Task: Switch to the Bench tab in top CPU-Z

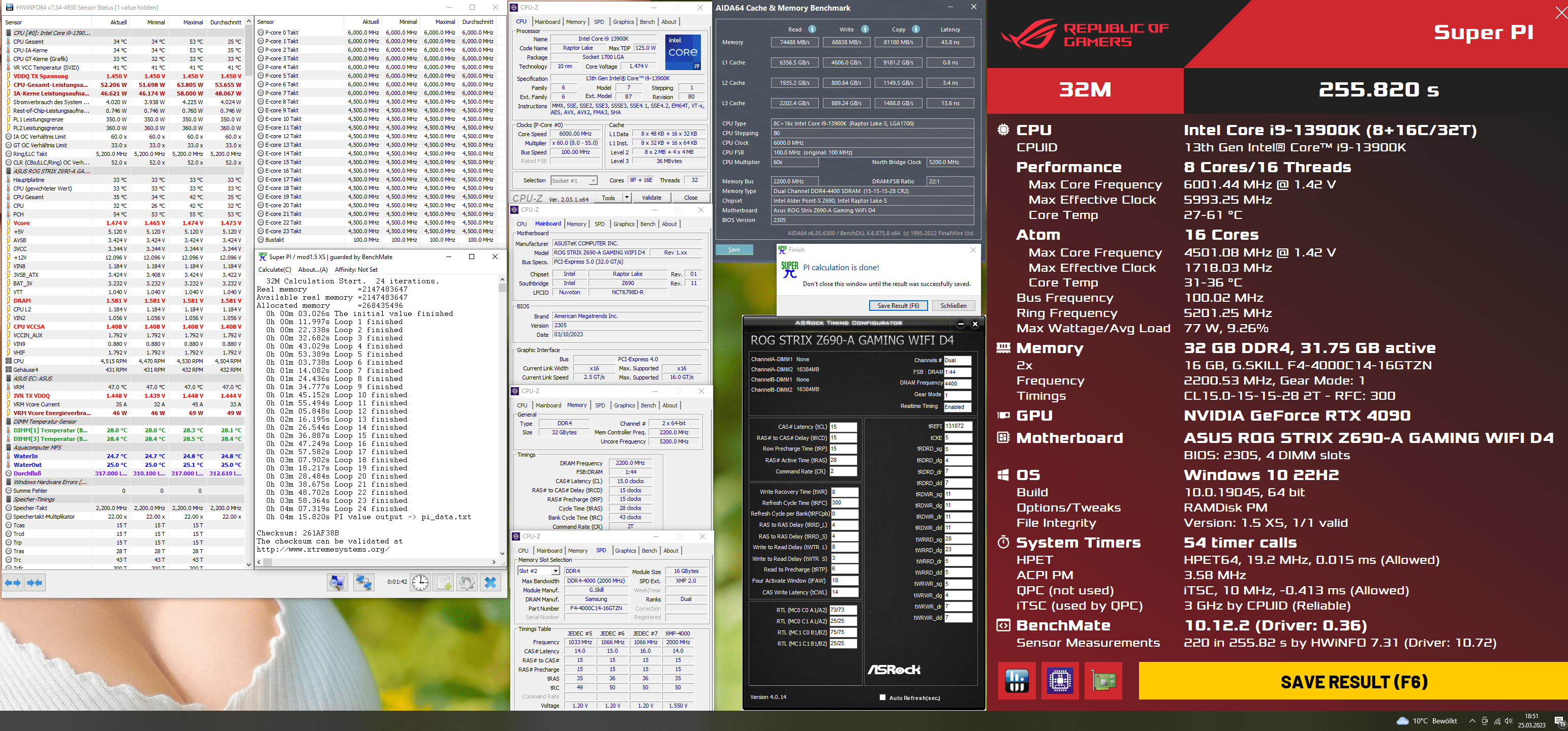Action: click(647, 22)
